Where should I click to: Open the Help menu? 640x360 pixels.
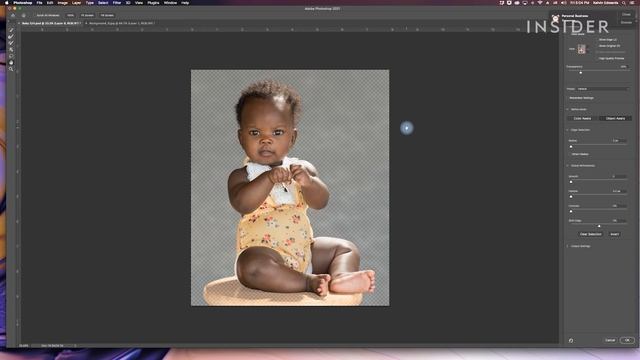pos(185,2)
